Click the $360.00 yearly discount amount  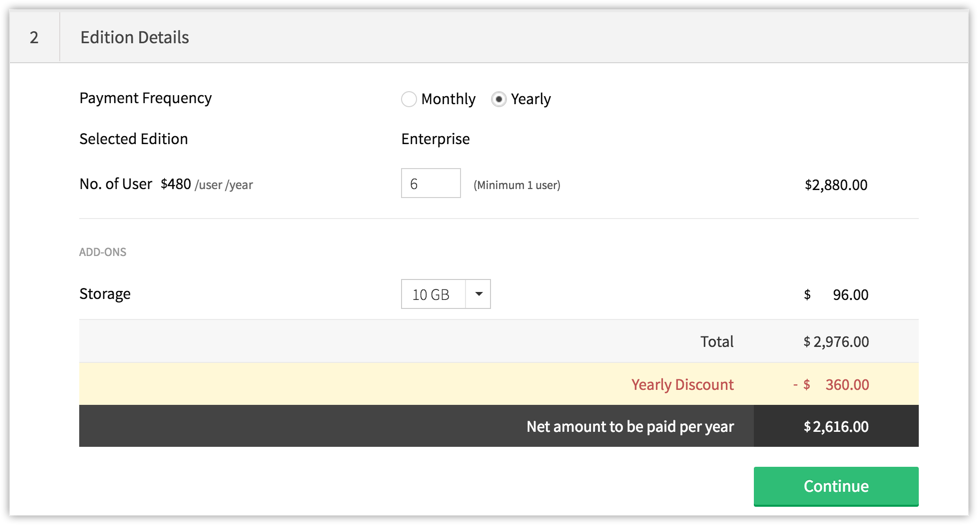click(x=846, y=385)
